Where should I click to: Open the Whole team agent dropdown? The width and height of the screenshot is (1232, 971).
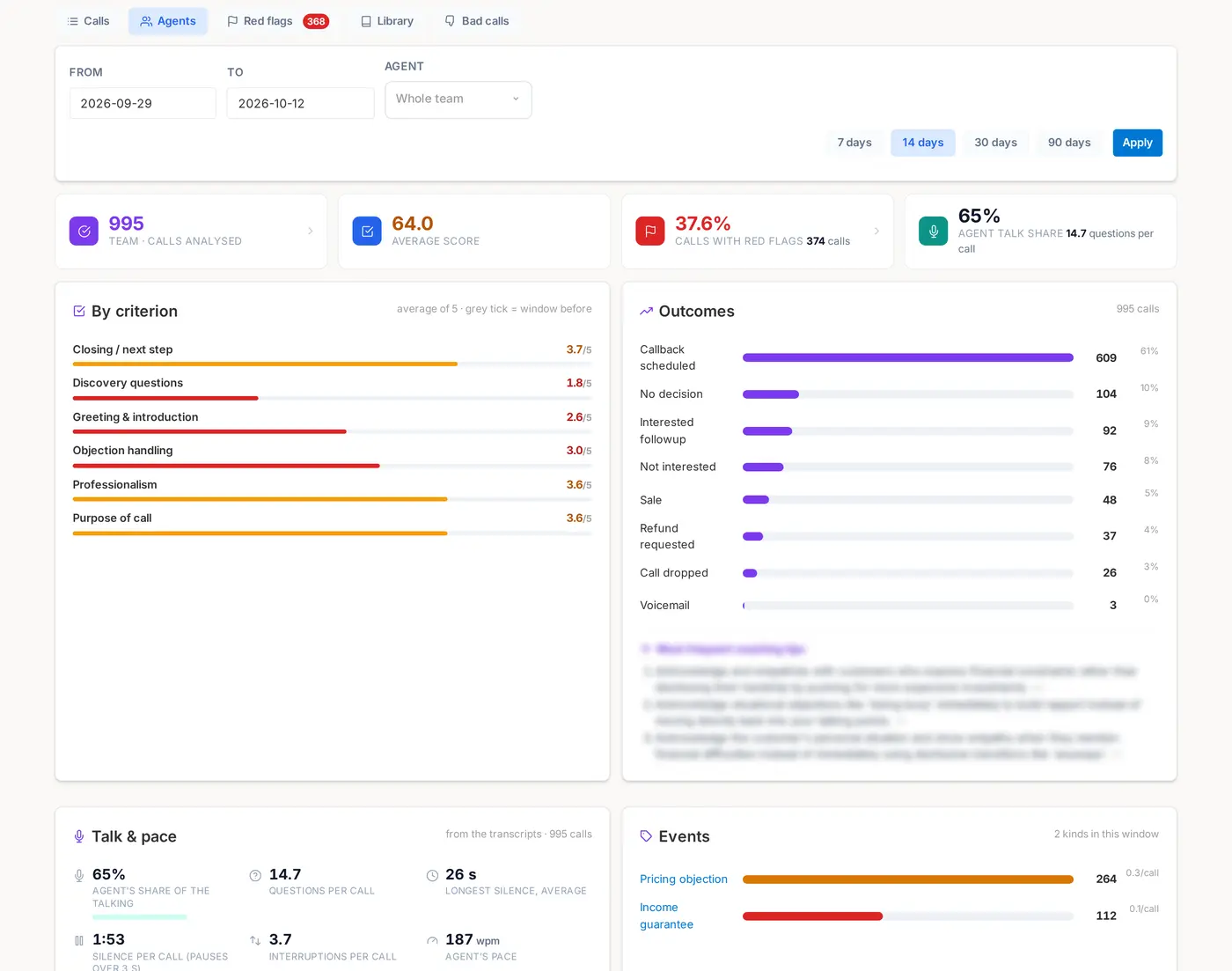[x=458, y=99]
